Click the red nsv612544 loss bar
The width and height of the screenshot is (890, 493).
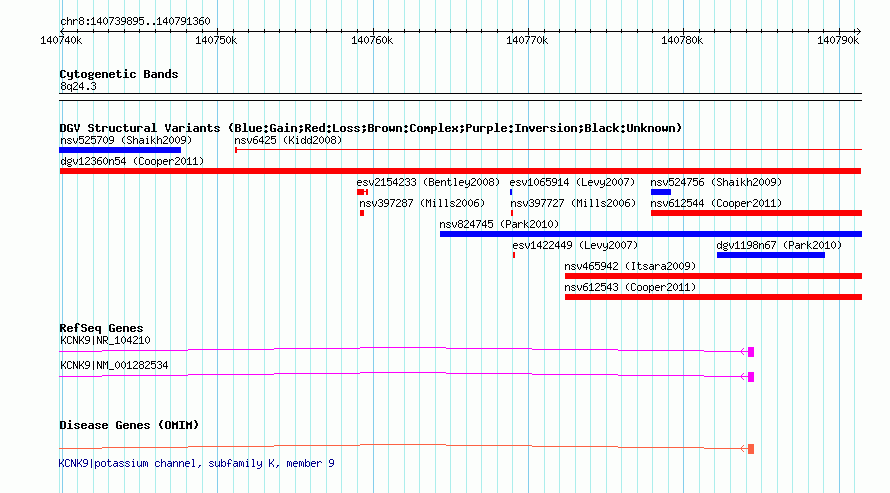tap(757, 213)
